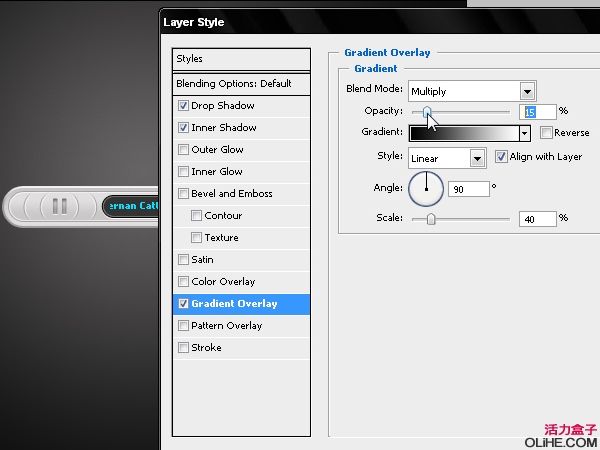600x450 pixels.
Task: Click the Linear style combo box
Action: click(447, 158)
